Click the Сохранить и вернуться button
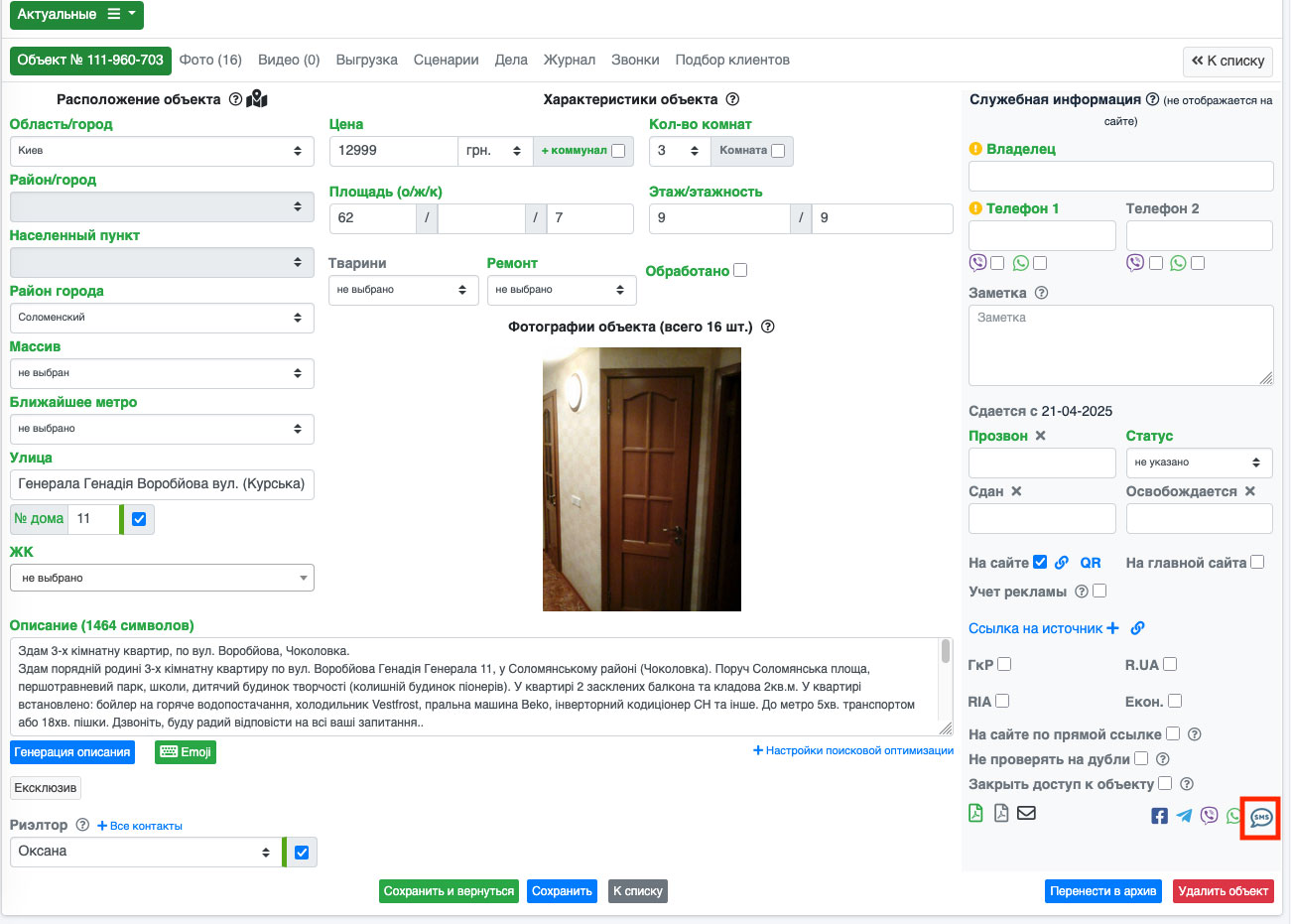 click(x=449, y=891)
